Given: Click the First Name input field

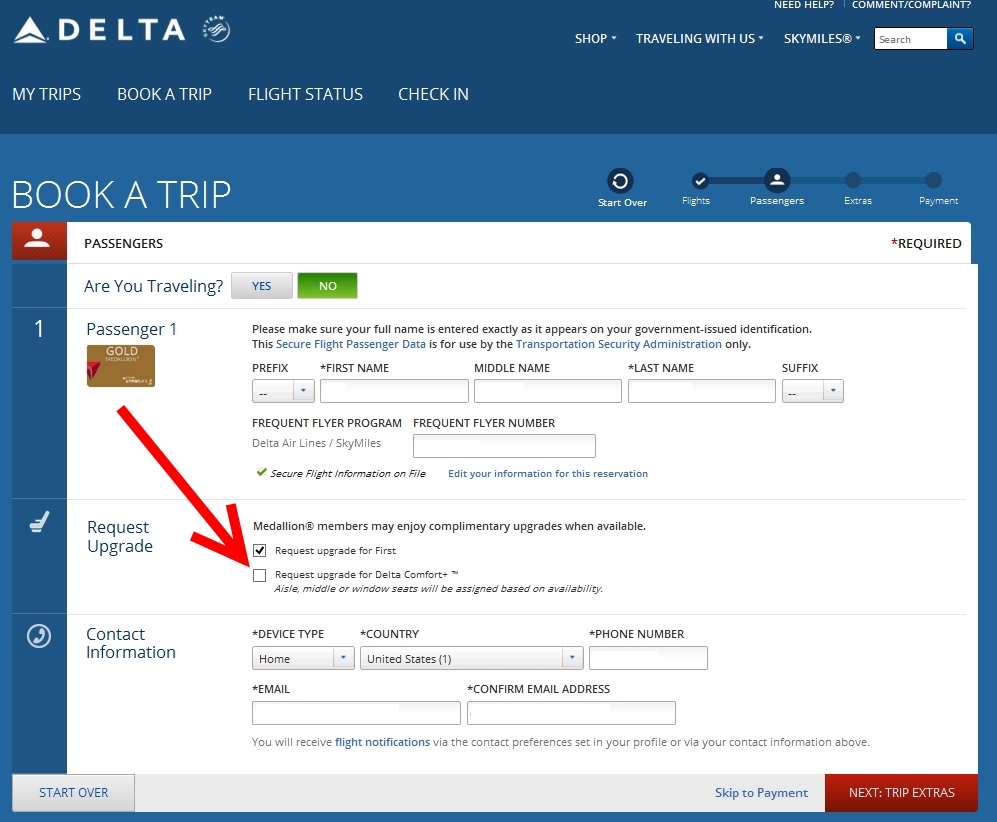Looking at the screenshot, I should point(394,391).
